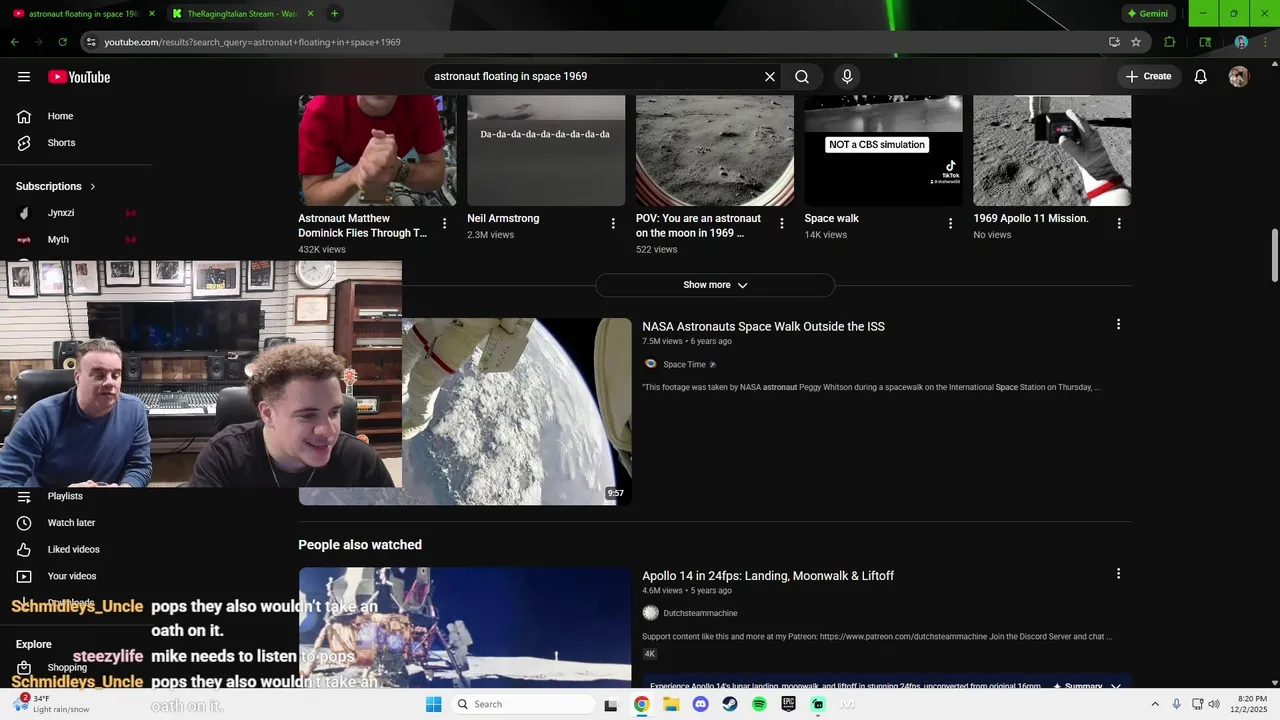Go back in browser history
1280x720 pixels.
coord(14,42)
